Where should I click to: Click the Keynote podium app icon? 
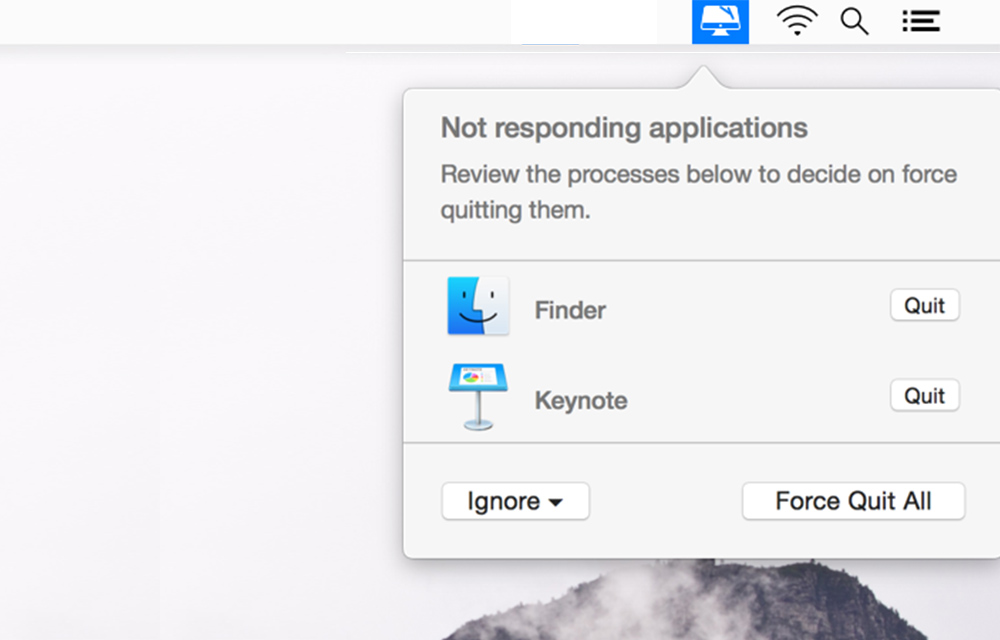tap(478, 397)
